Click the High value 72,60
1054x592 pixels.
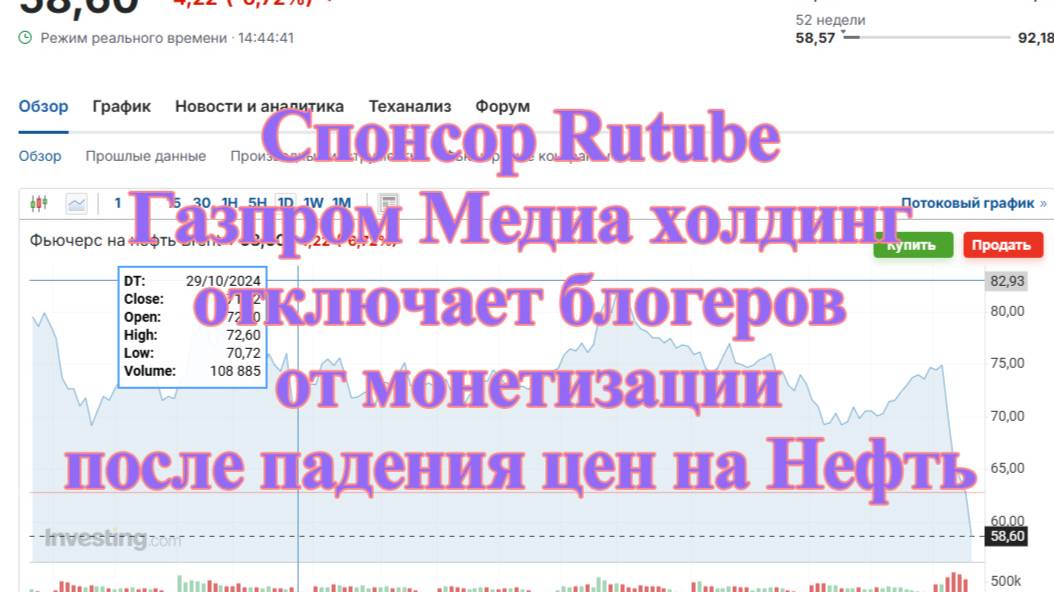243,335
